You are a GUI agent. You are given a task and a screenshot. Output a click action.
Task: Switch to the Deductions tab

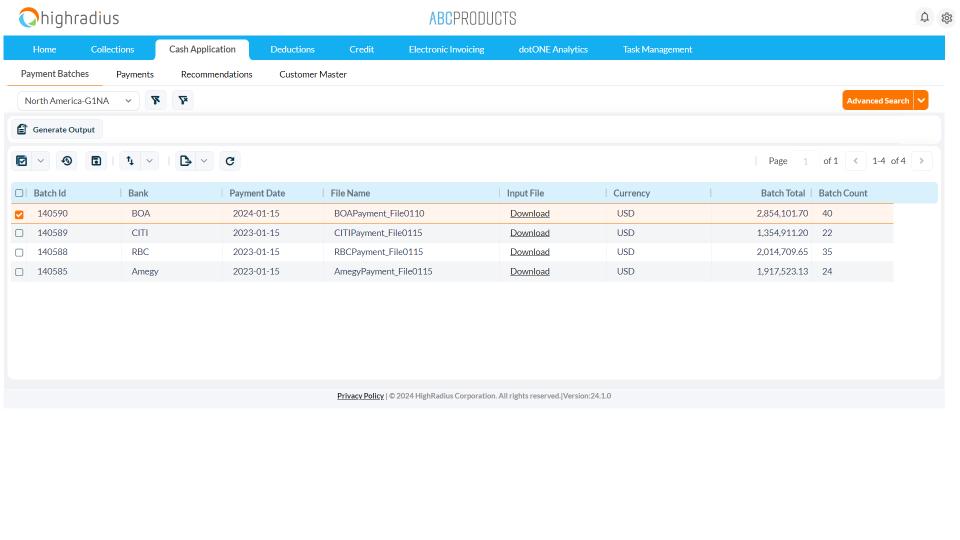click(292, 49)
